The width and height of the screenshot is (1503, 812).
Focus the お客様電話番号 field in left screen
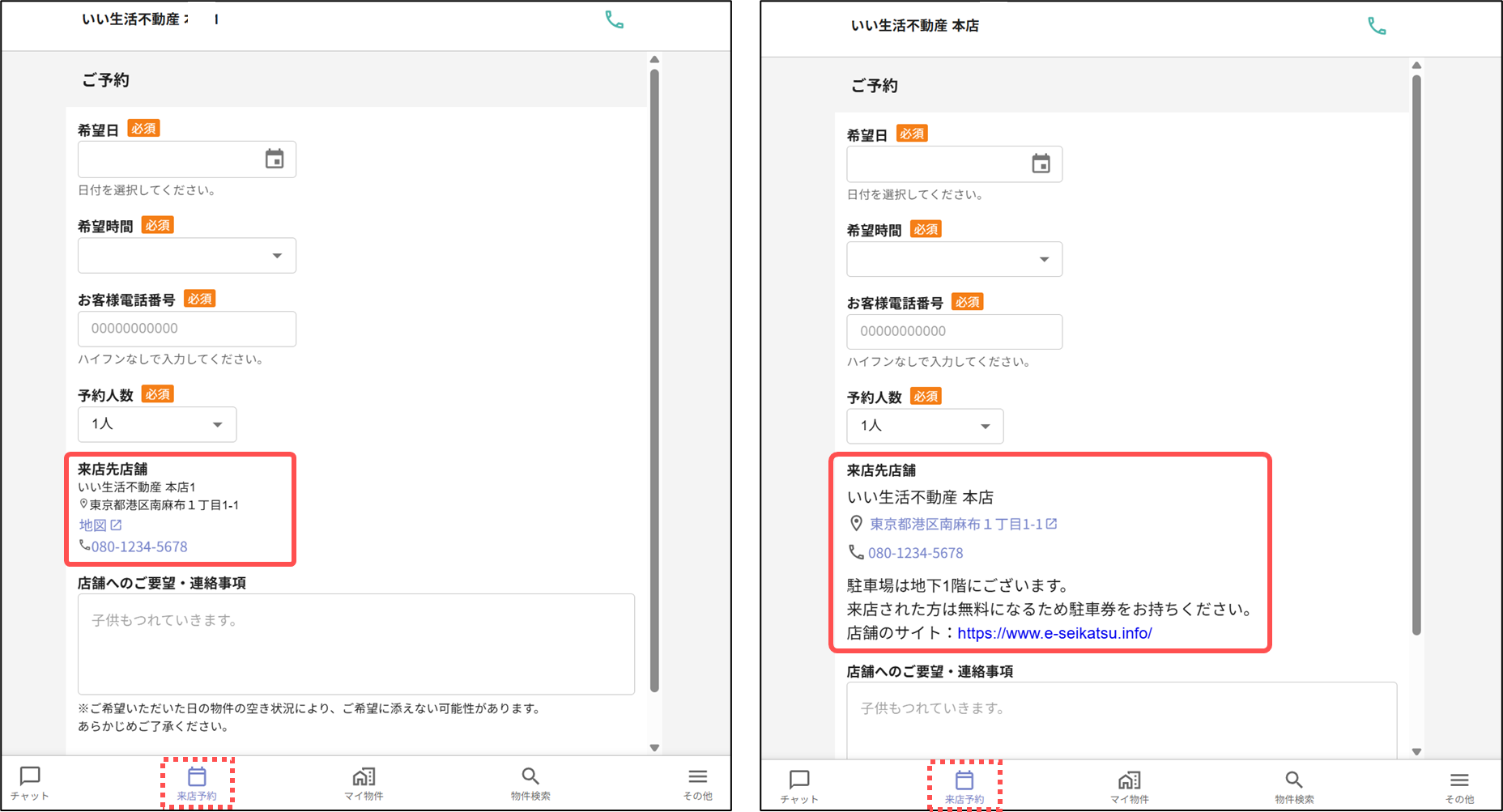[x=187, y=329]
